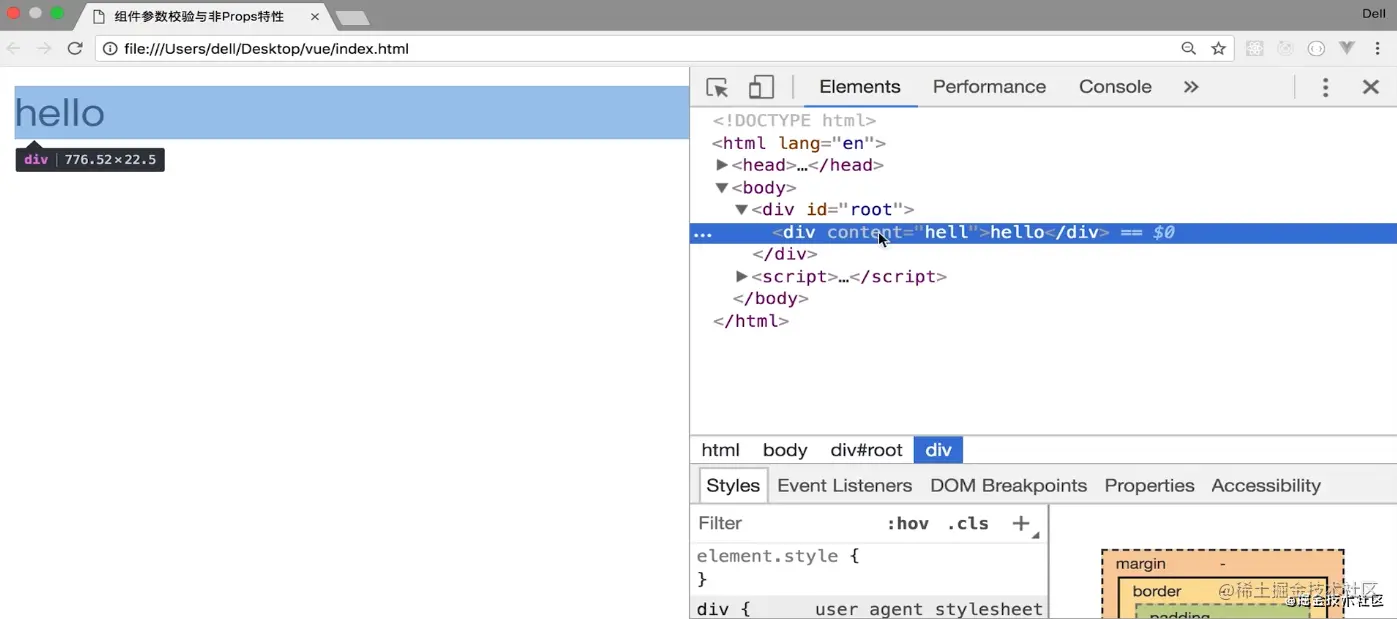Click the hello text on the page
This screenshot has width=1397, height=619.
pos(60,113)
